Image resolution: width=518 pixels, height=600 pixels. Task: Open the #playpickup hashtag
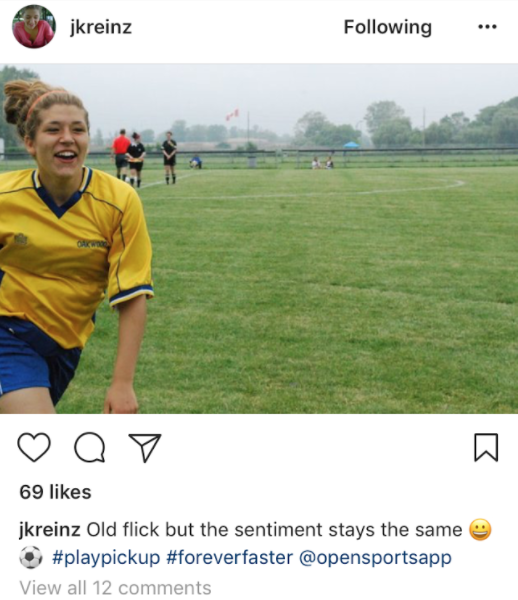point(106,558)
